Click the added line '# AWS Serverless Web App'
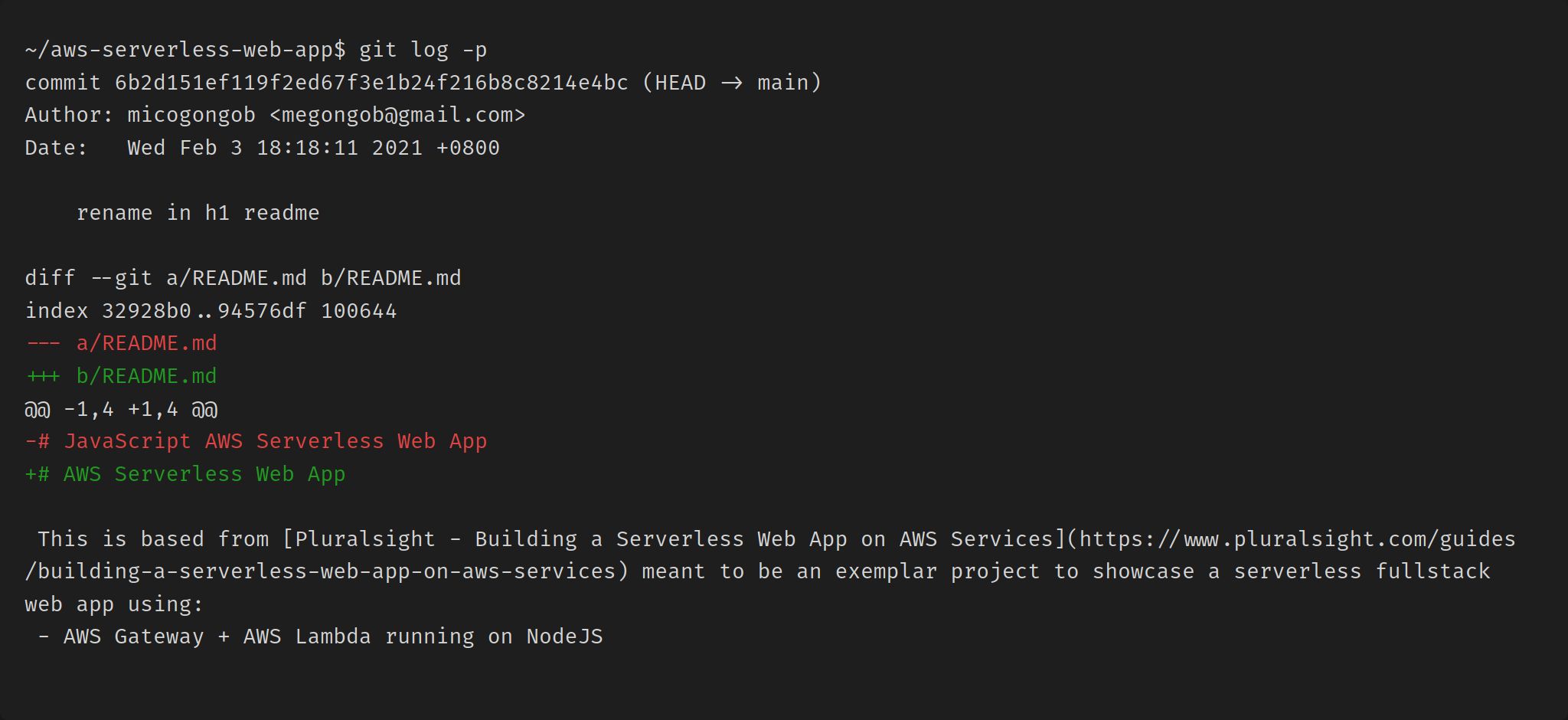 tap(185, 474)
